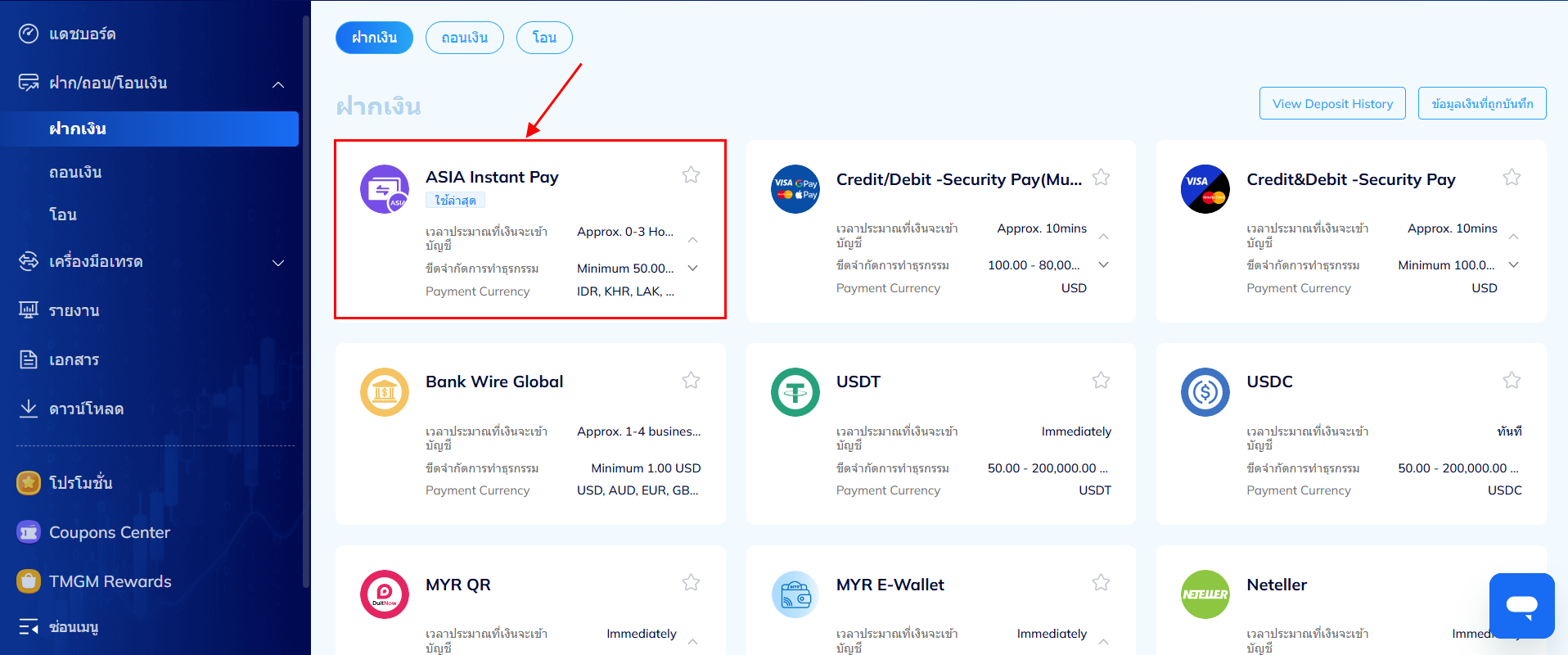This screenshot has width=1568, height=655.
Task: Click USD, AUD, EUR, GB... currency value
Action: [x=638, y=490]
